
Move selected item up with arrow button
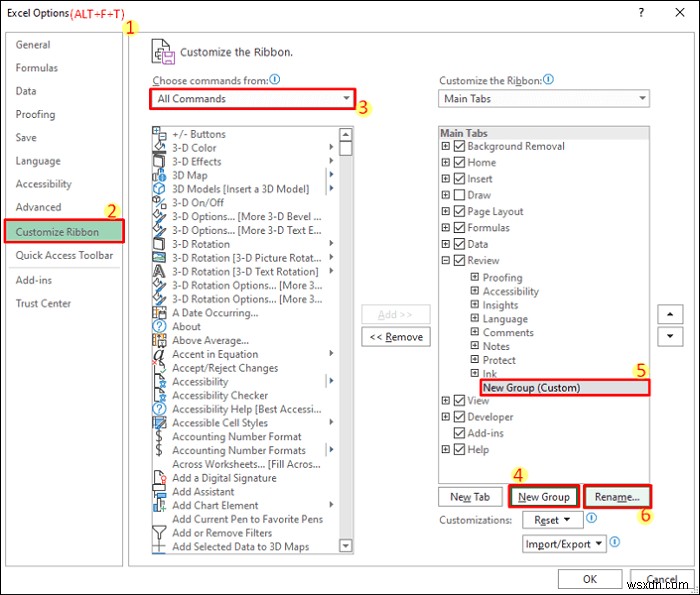(x=670, y=315)
